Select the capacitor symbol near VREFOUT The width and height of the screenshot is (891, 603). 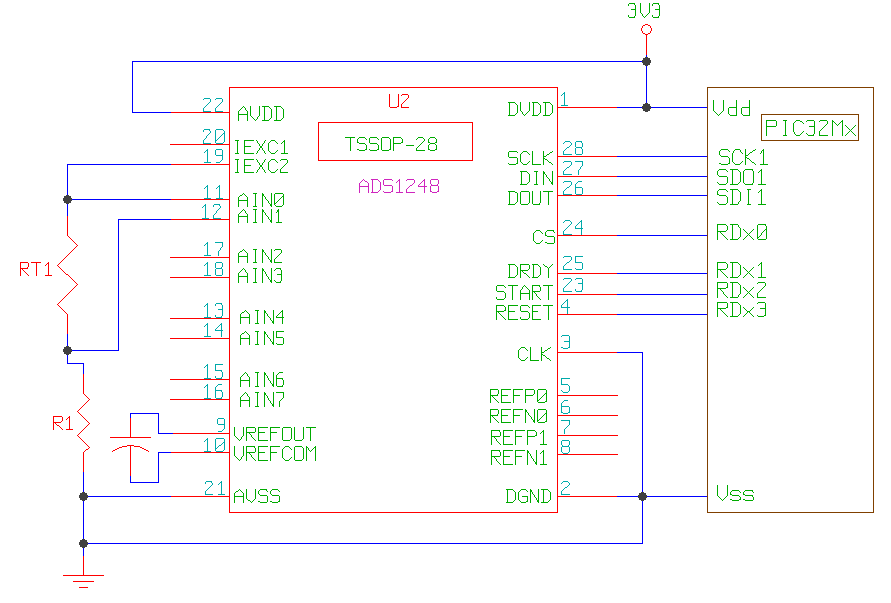[131, 444]
